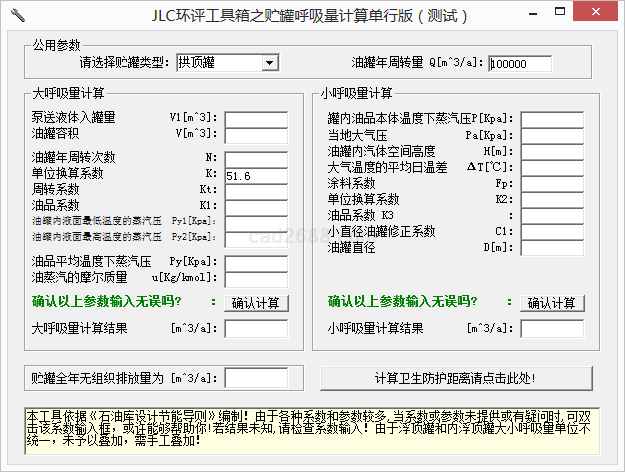Viewport: 625px width, 472px height.
Task: Select the turnover coefficient Kt field
Action: (x=255, y=191)
